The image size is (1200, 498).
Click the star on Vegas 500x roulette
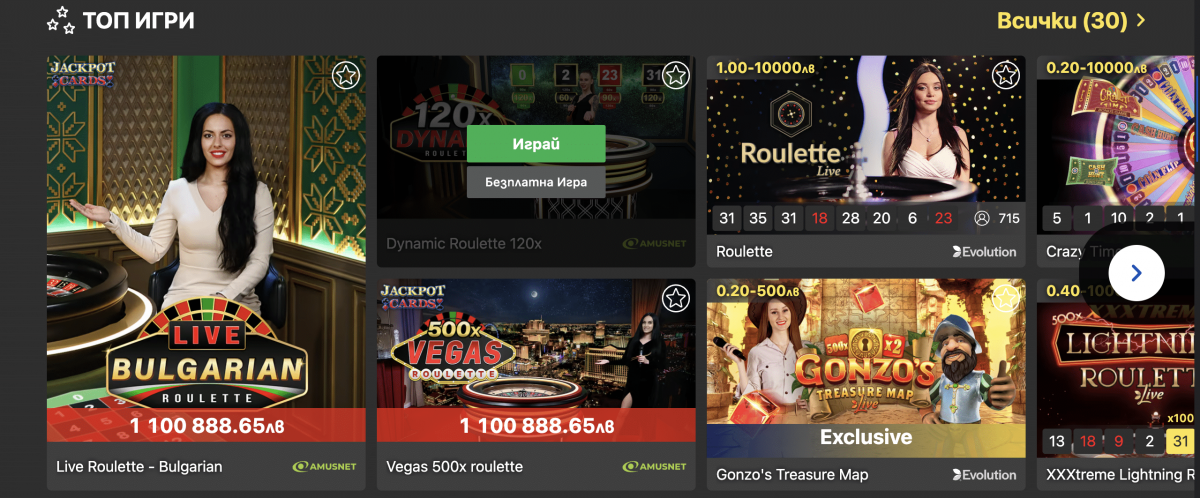(675, 298)
